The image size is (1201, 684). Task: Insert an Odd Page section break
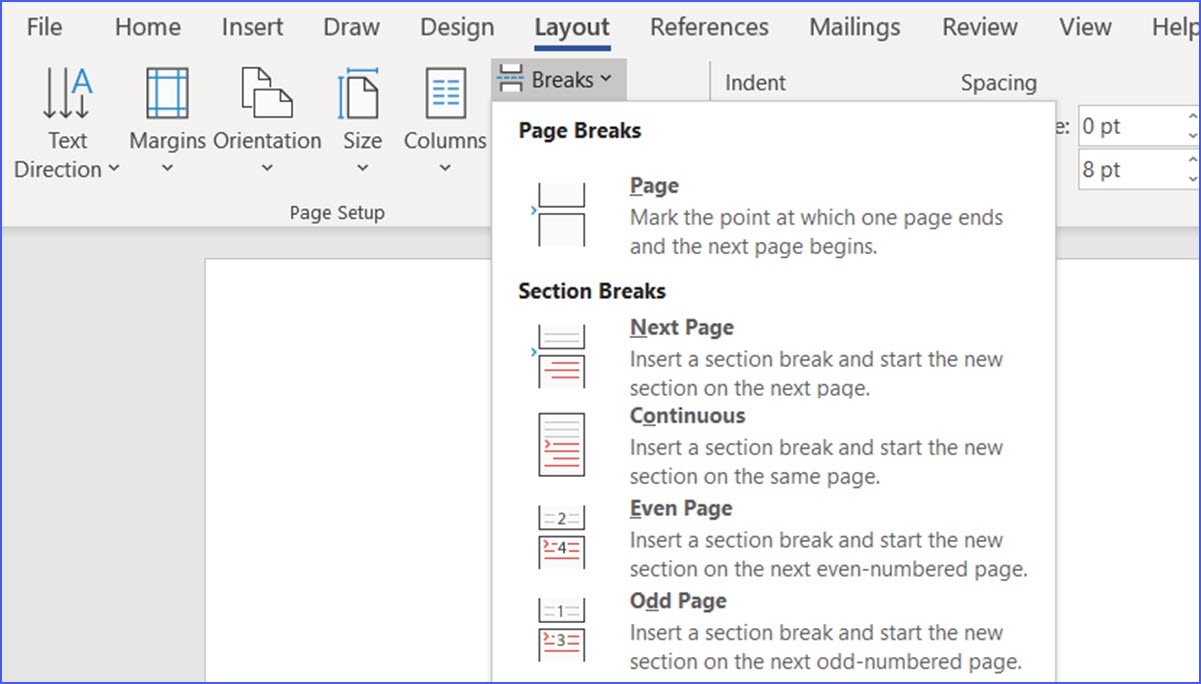point(677,600)
